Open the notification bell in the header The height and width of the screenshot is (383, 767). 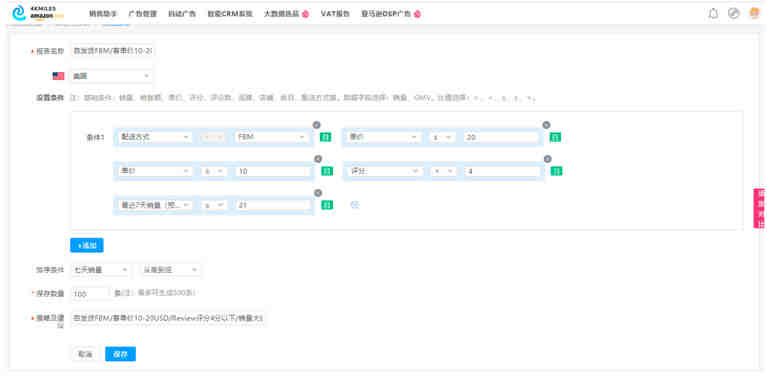coord(713,14)
